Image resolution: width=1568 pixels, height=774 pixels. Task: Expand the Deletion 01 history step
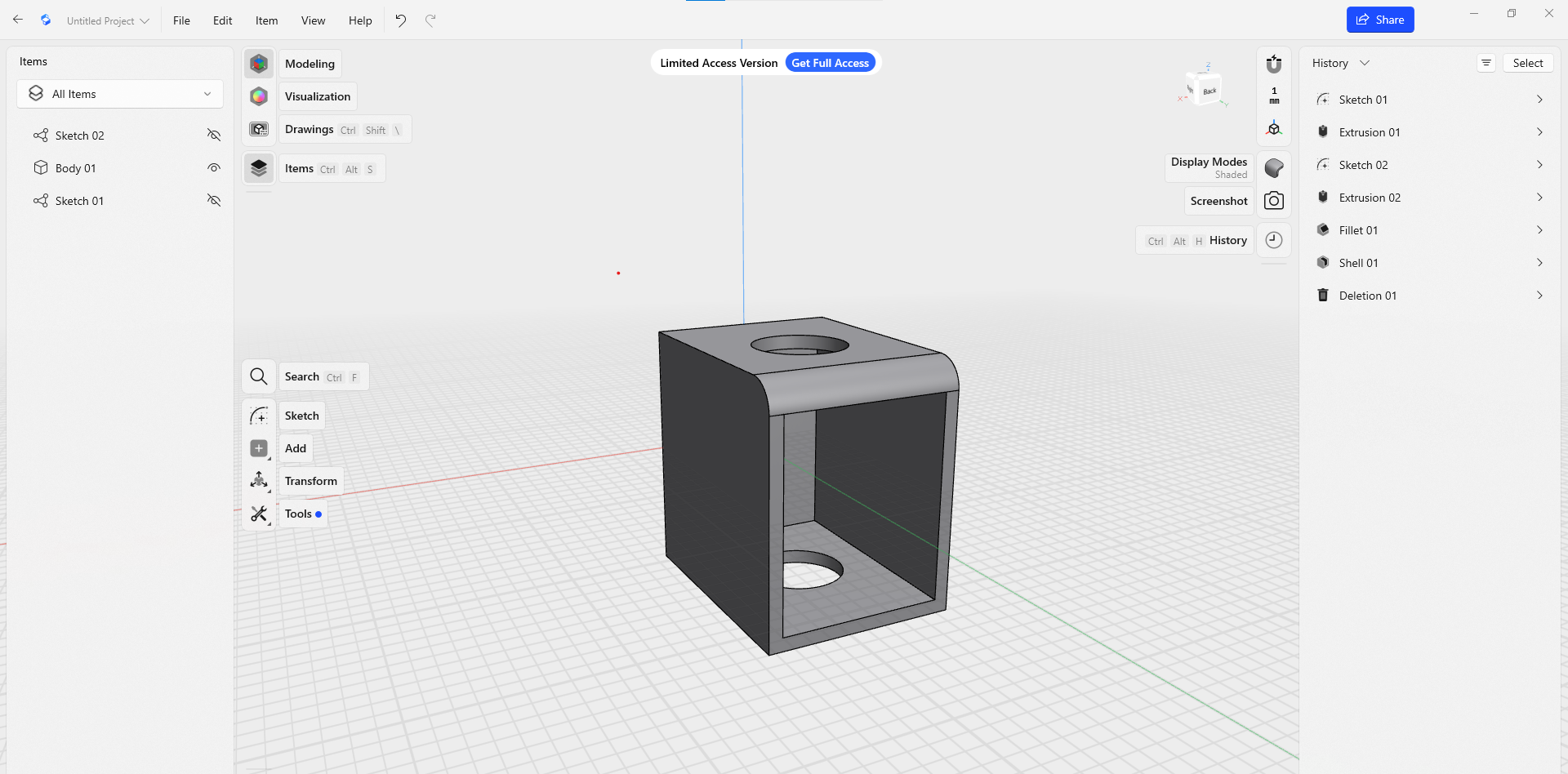tap(1539, 295)
